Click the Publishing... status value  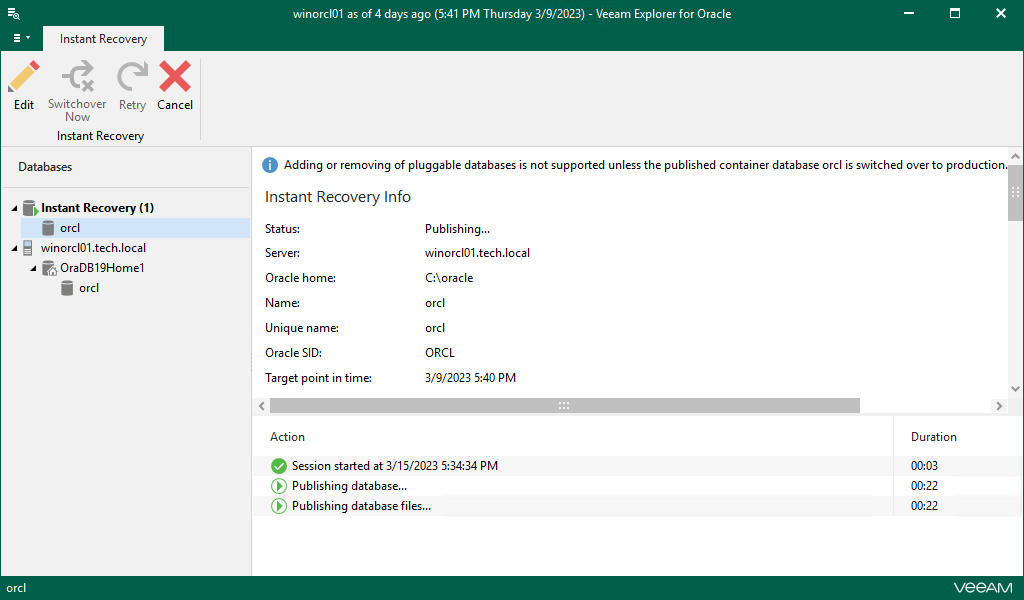click(x=457, y=229)
